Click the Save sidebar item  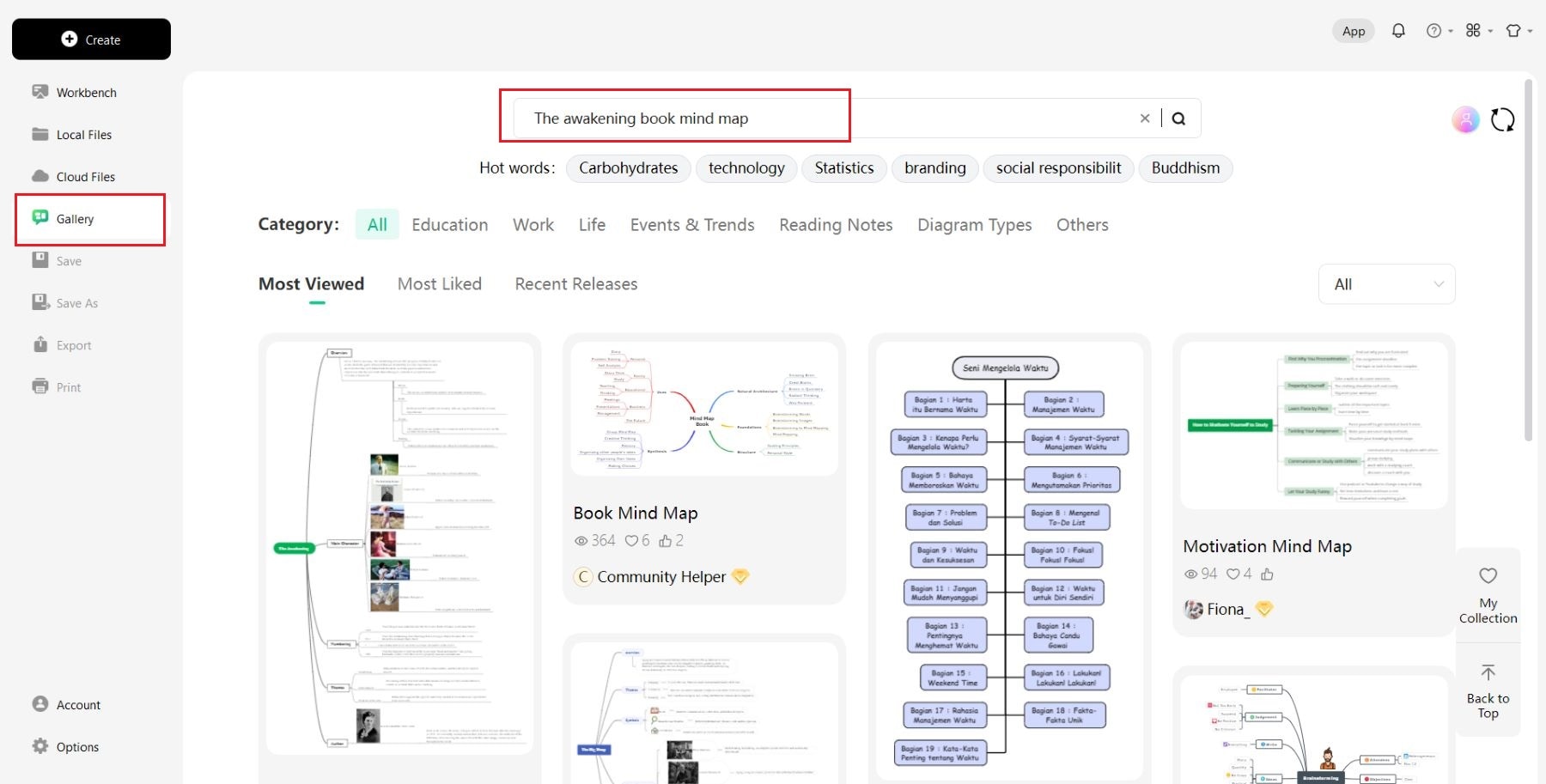point(57,260)
